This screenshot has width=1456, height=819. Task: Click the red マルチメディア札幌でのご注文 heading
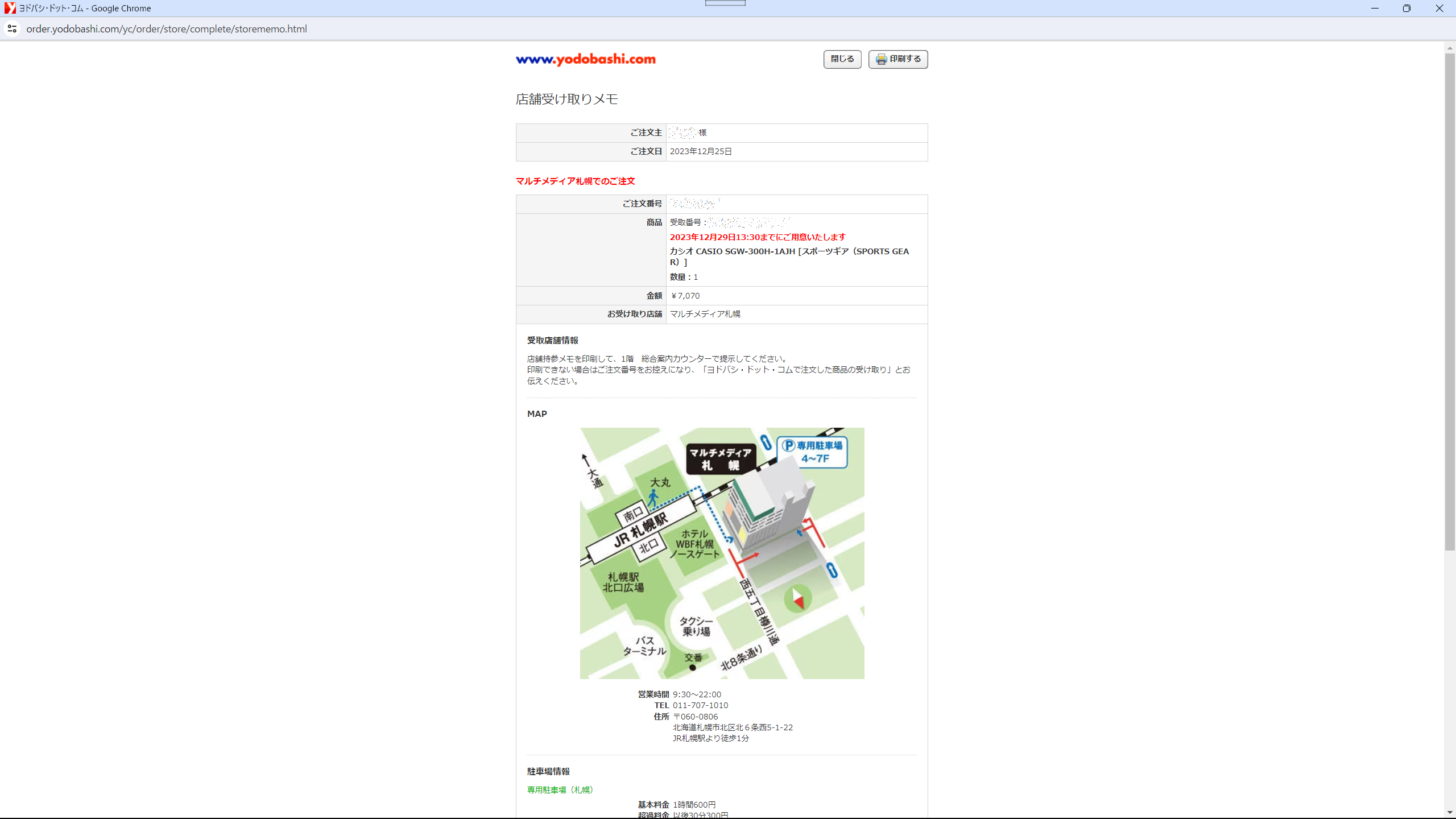tap(575, 181)
